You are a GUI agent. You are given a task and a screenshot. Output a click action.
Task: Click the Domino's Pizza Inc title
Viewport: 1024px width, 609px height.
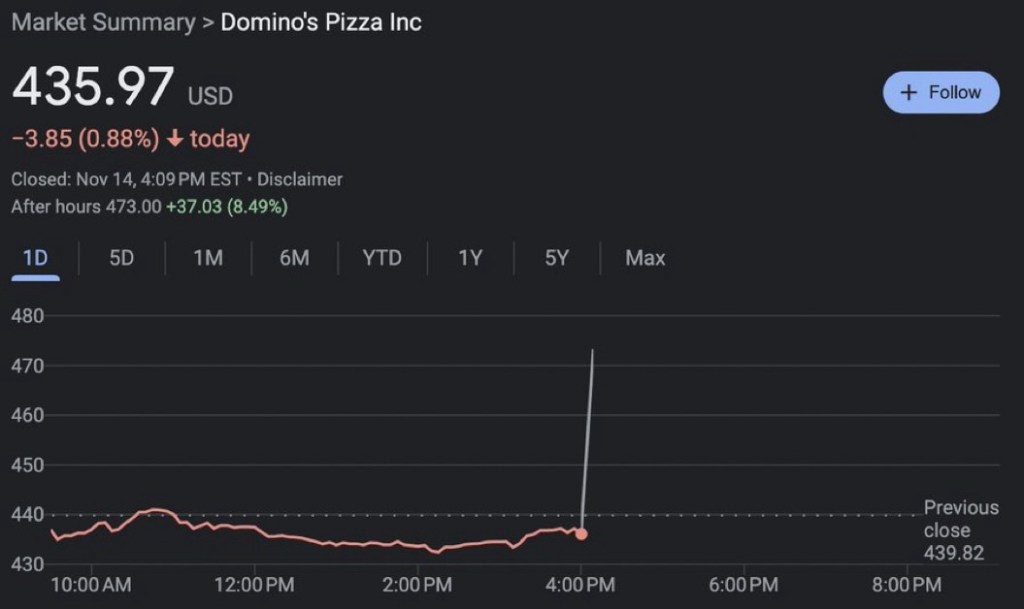point(321,22)
